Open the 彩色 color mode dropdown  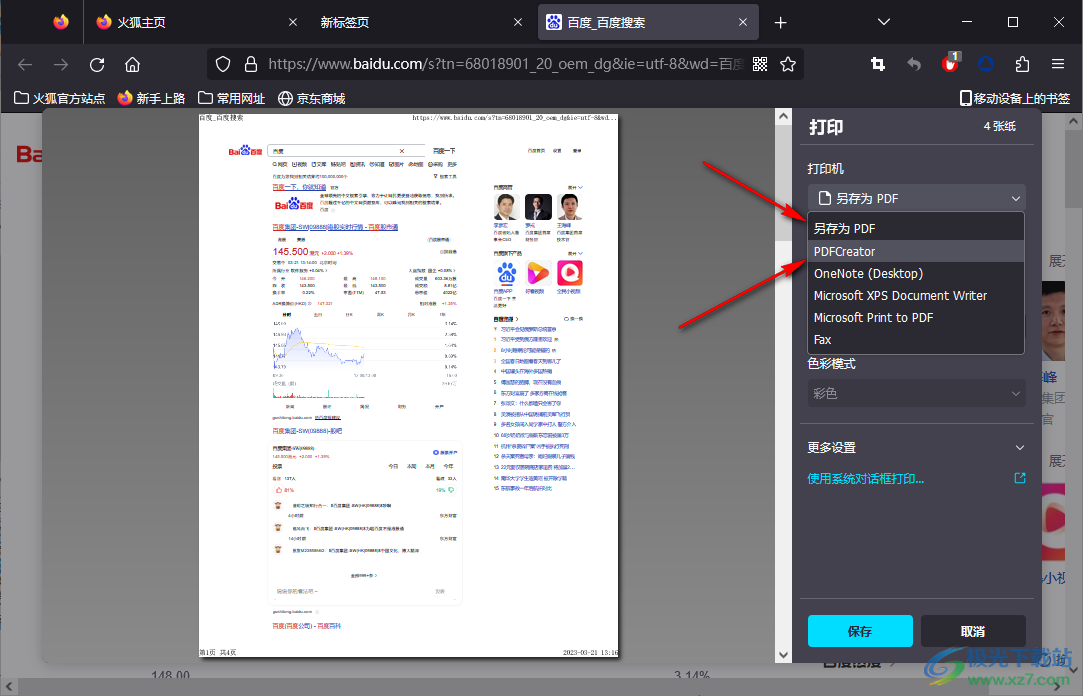917,394
